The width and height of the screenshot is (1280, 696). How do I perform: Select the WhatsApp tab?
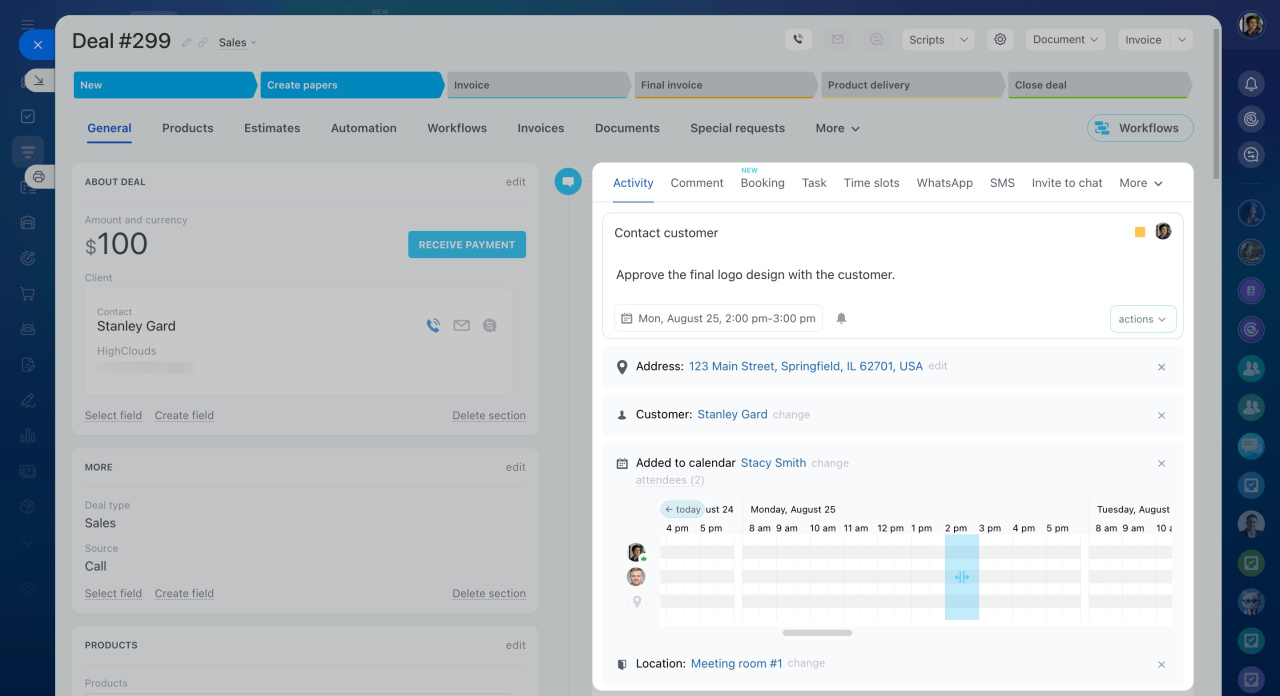945,183
